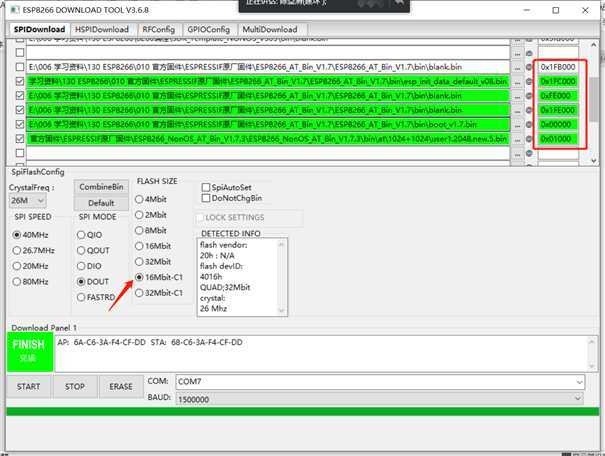Click the @ icon next to 0x1FE000
The width and height of the screenshot is (605, 456).
point(529,110)
